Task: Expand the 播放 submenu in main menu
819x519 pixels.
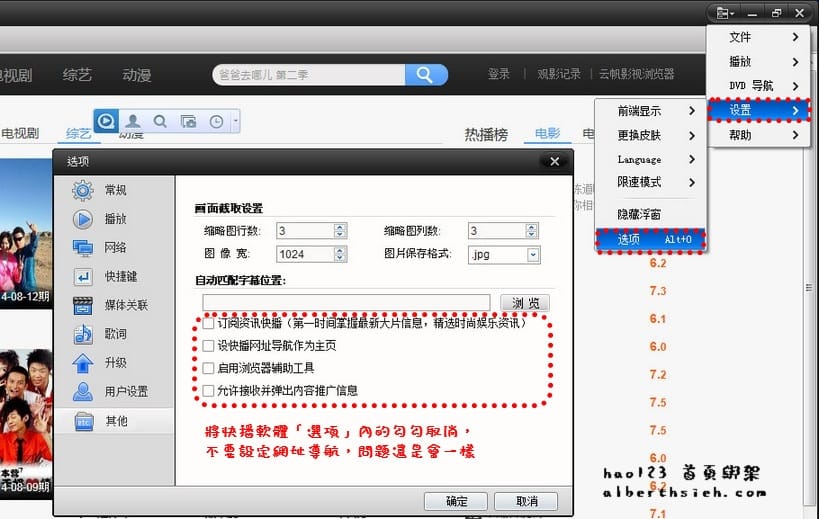Action: tap(758, 62)
